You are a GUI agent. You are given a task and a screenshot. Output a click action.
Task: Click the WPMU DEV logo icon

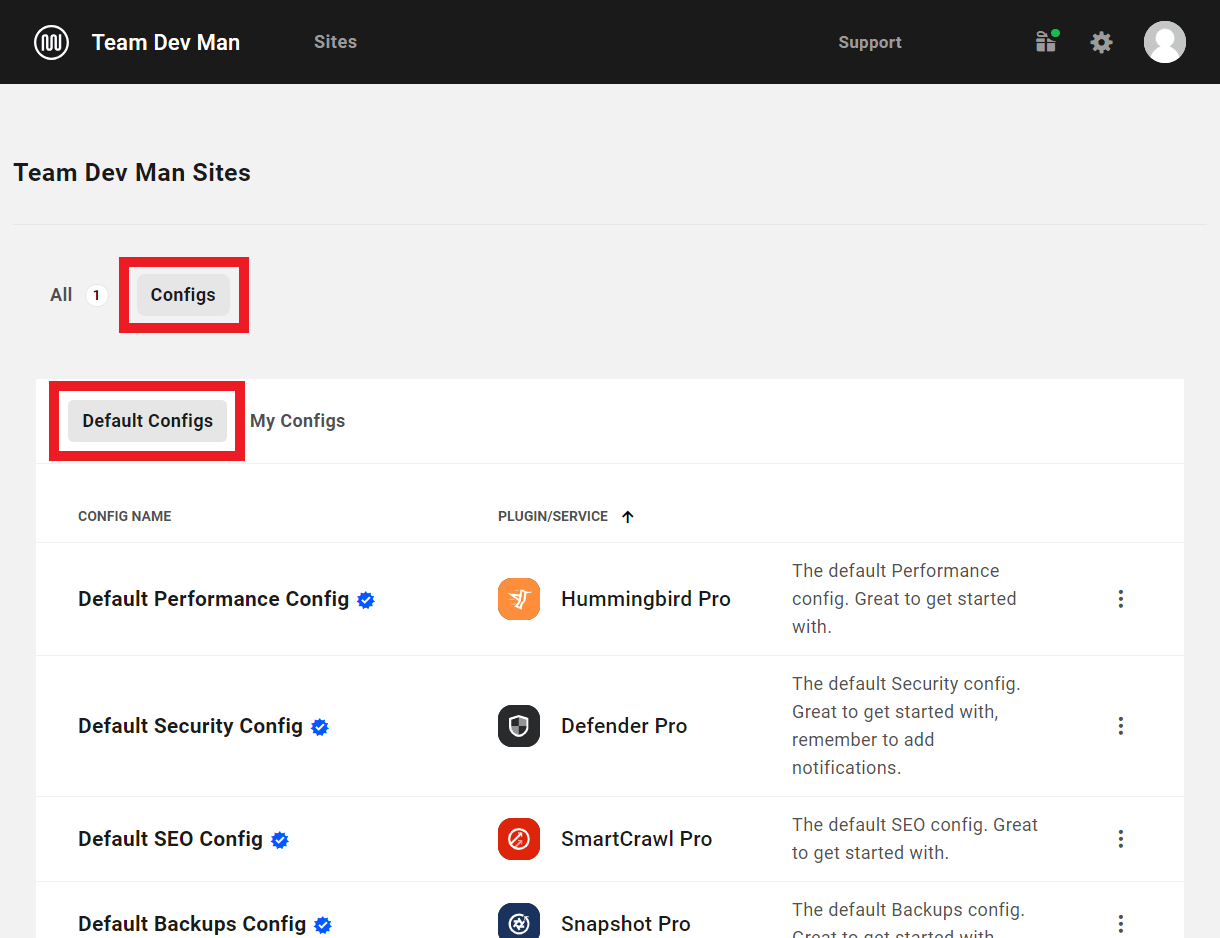(x=51, y=42)
